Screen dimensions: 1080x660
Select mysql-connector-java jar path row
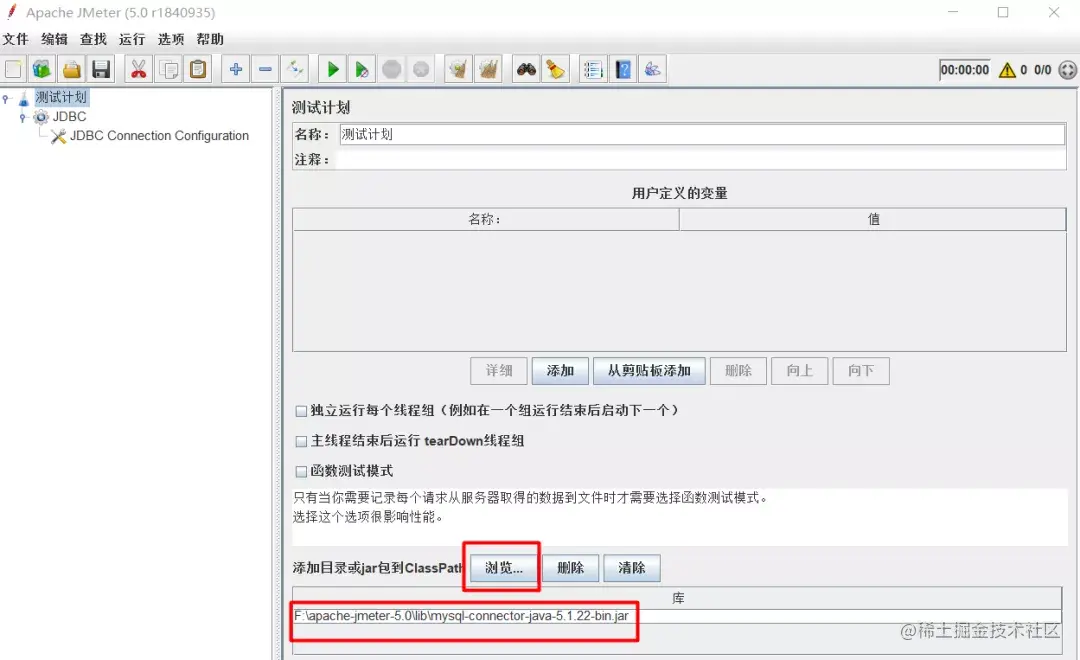tap(677, 616)
